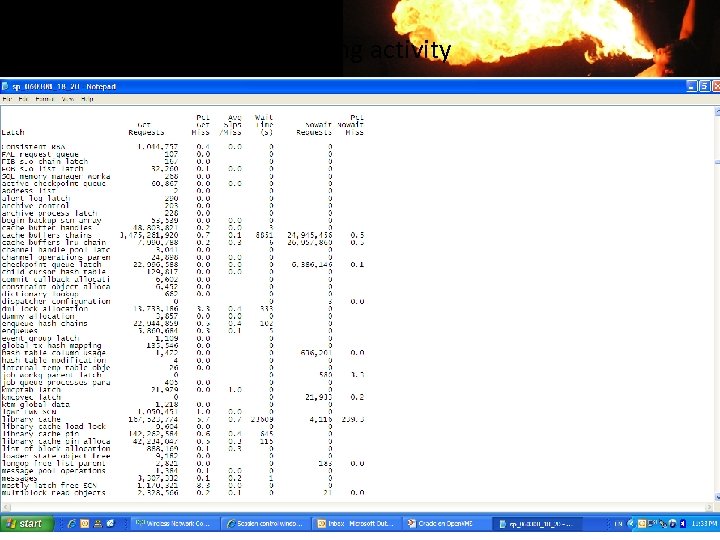Launch Internet Explorer from quick launch
720x540 pixels.
coord(71,523)
